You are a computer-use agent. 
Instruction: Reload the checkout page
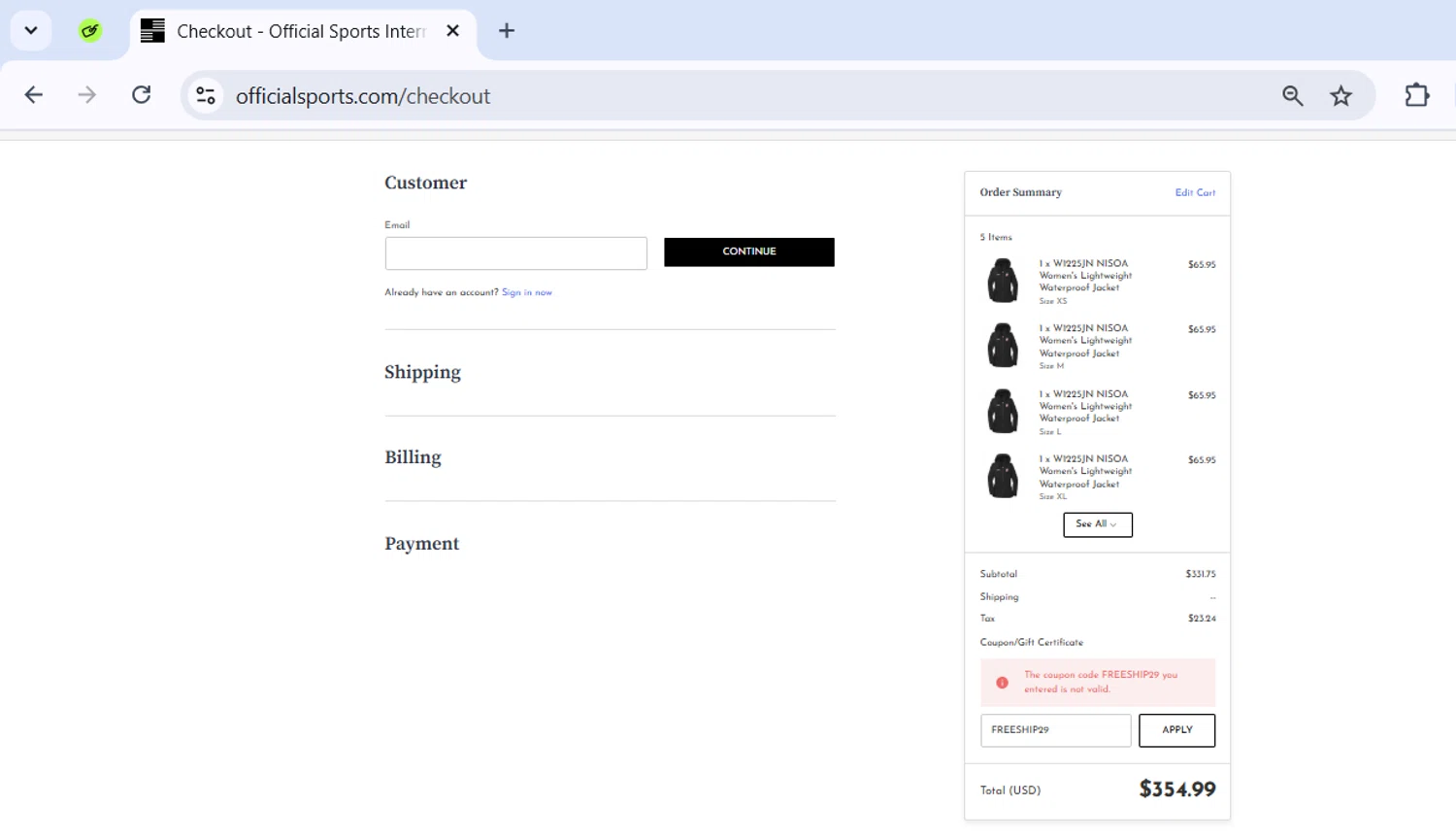tap(142, 95)
